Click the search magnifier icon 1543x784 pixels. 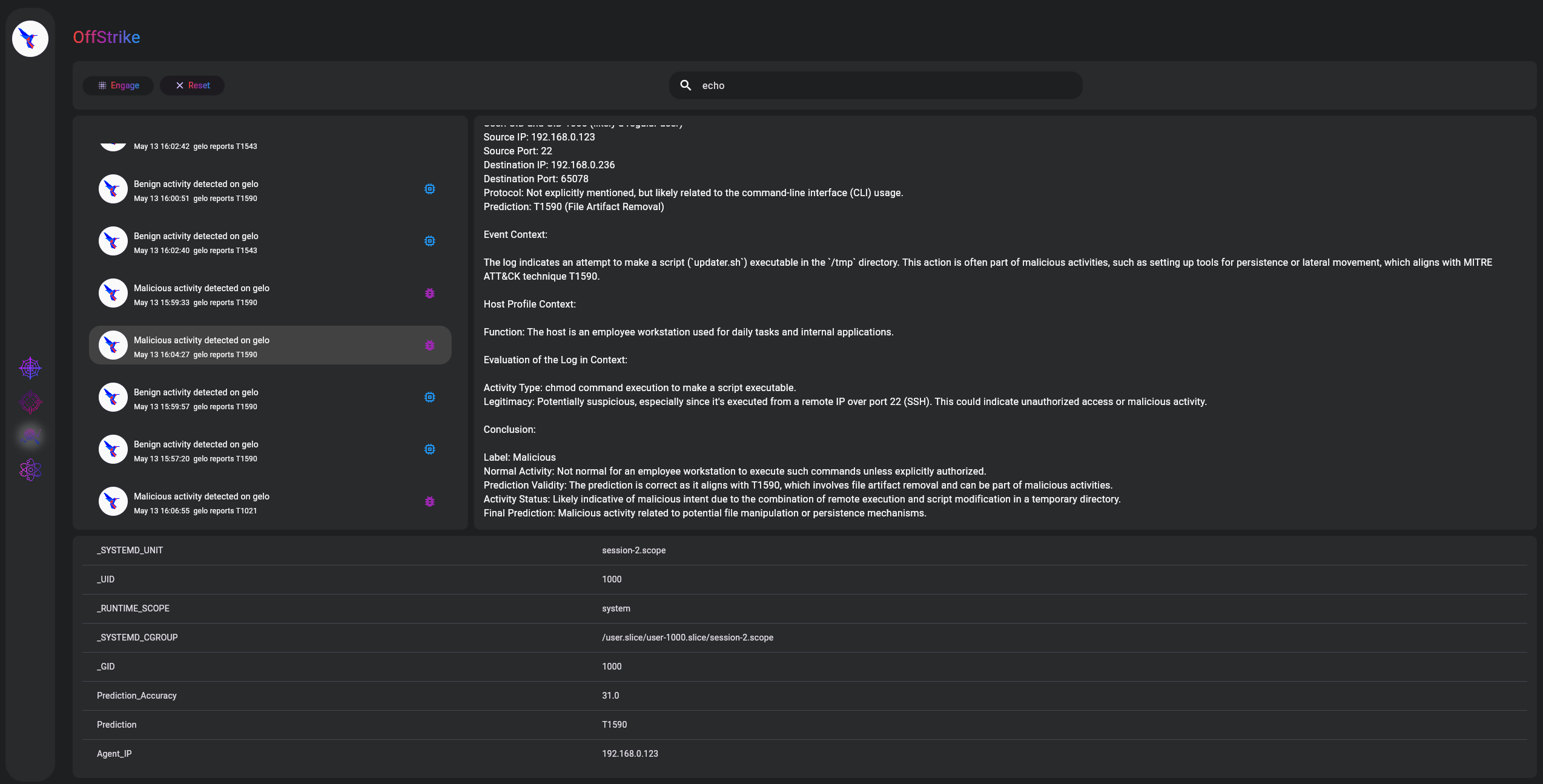click(x=686, y=85)
